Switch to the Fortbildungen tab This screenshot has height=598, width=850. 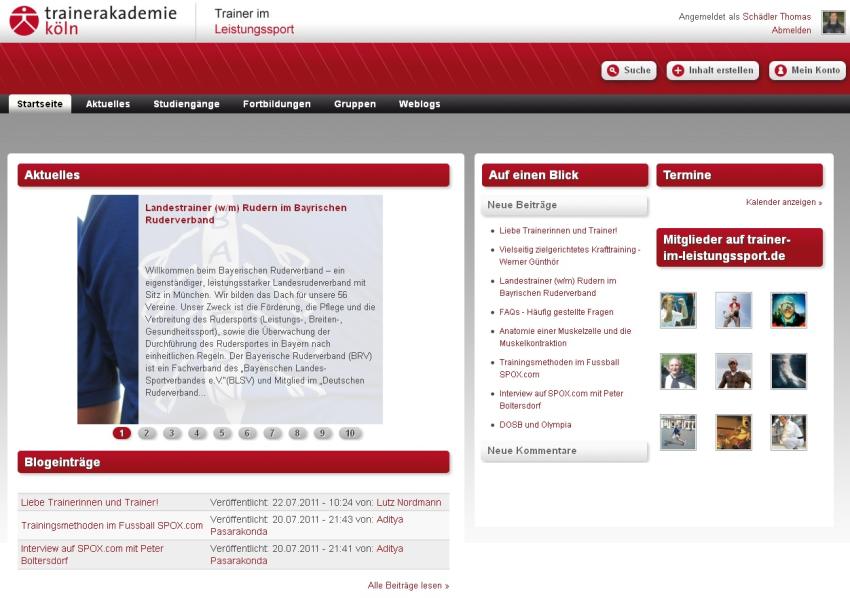pyautogui.click(x=276, y=104)
